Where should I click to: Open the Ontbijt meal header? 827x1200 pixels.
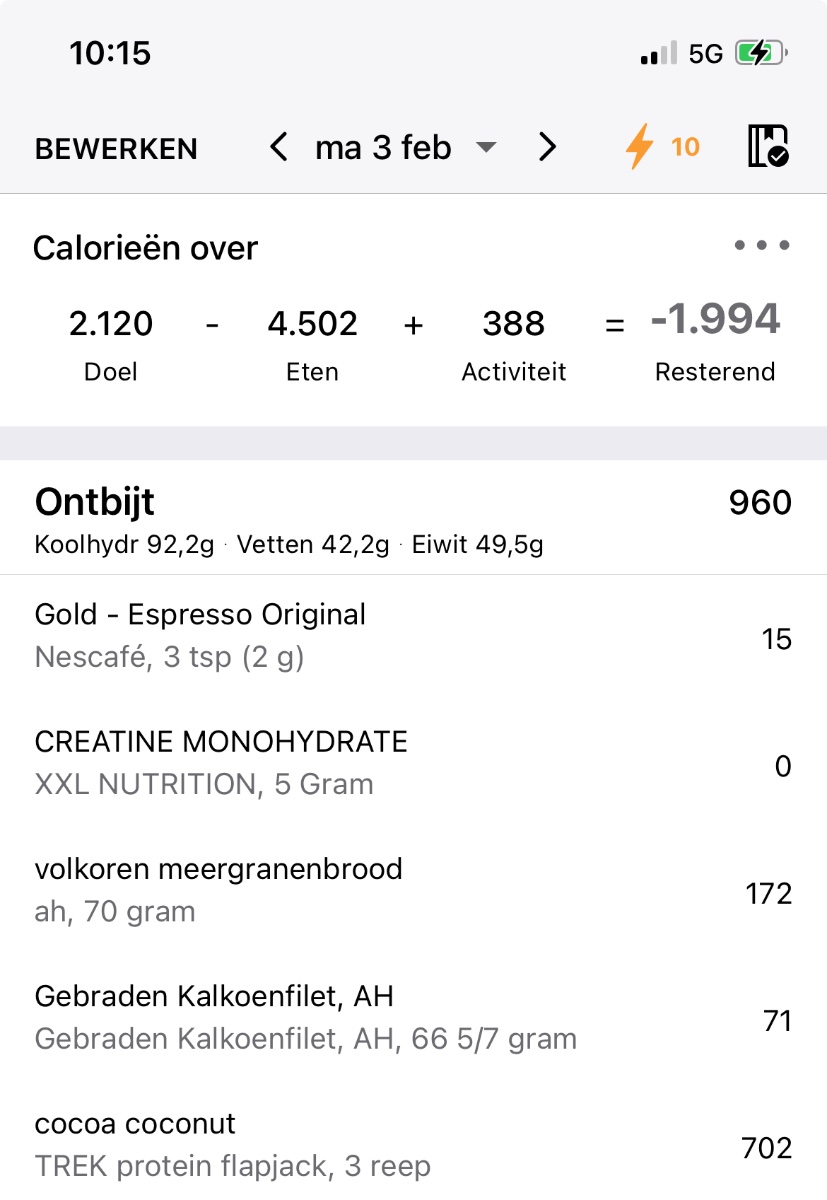pos(95,502)
